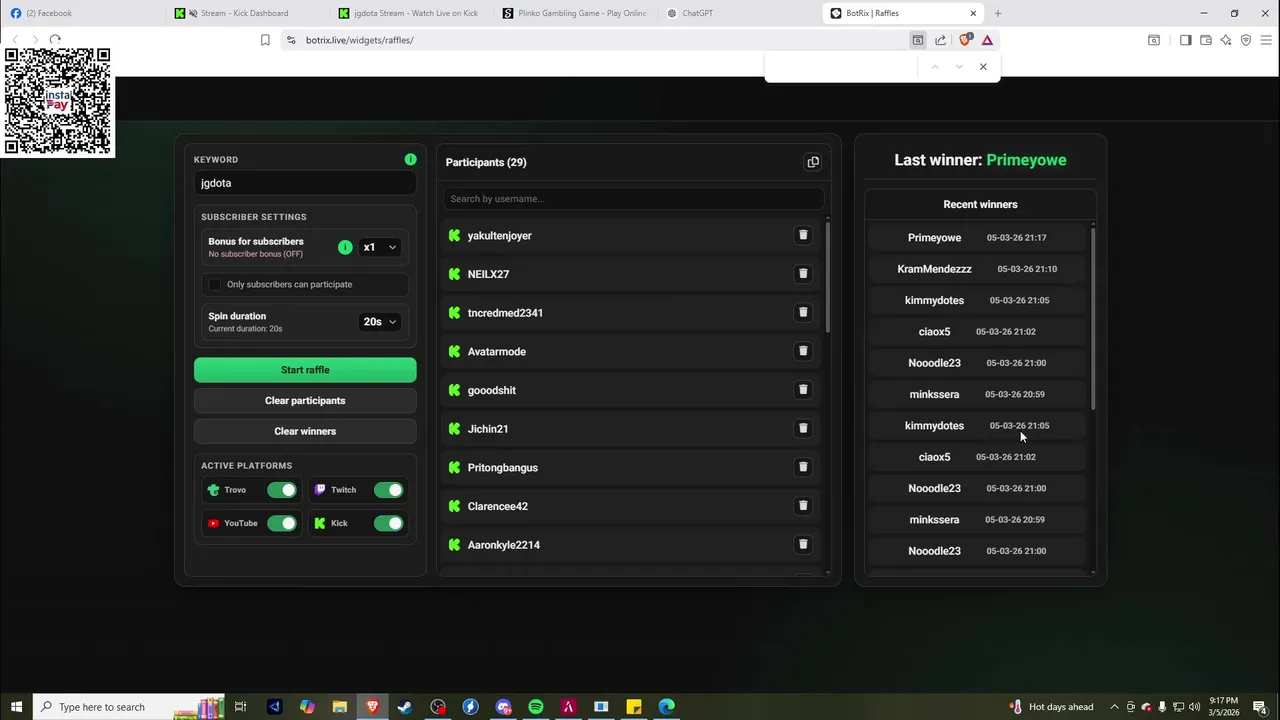Click the Participants (29) heading

point(486,162)
